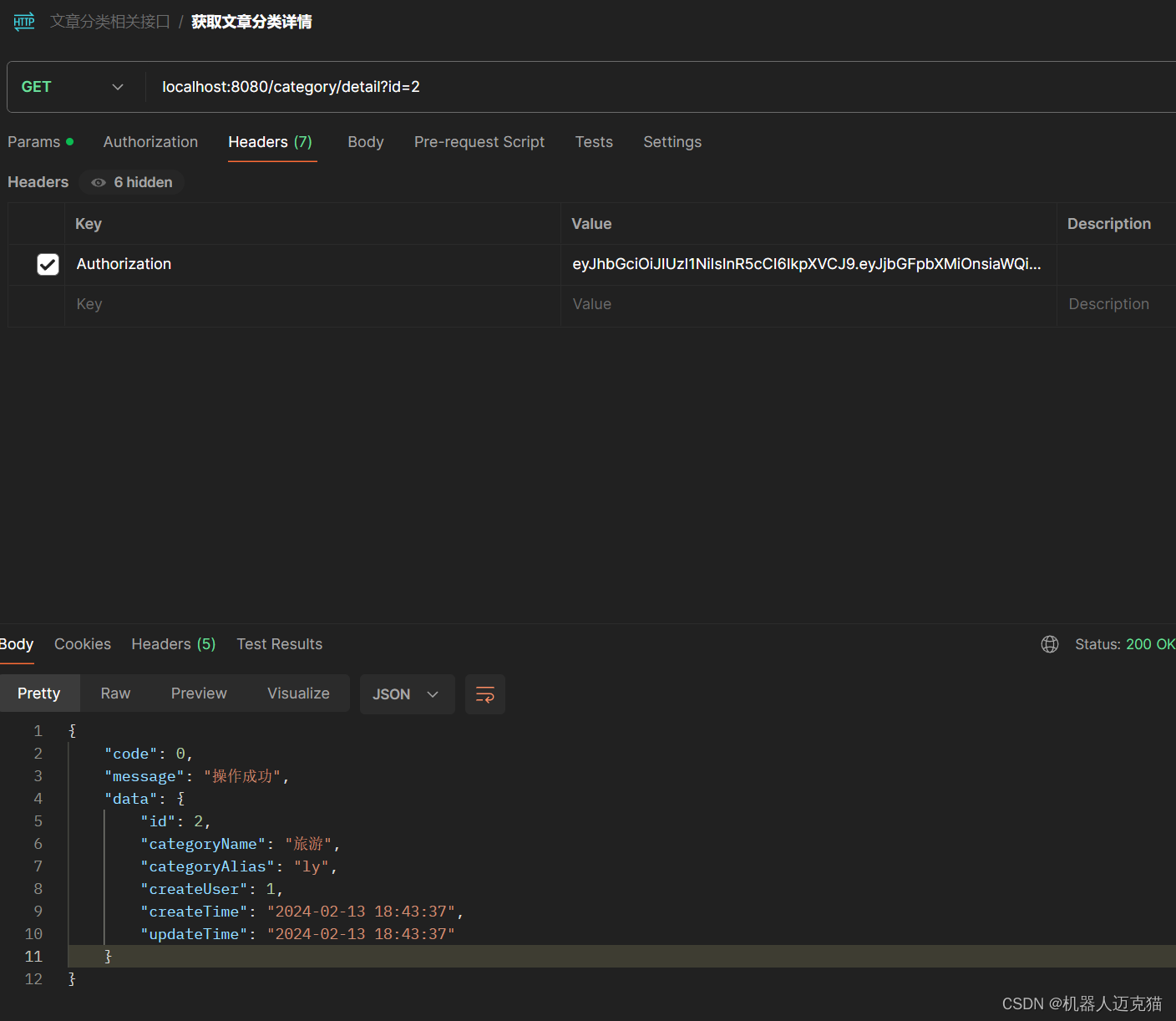Click the empty Description placeholder field
1176x1021 pixels.
tap(1116, 305)
